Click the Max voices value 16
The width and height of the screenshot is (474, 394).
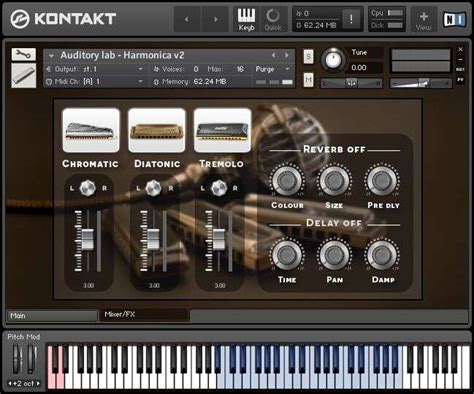[240, 69]
